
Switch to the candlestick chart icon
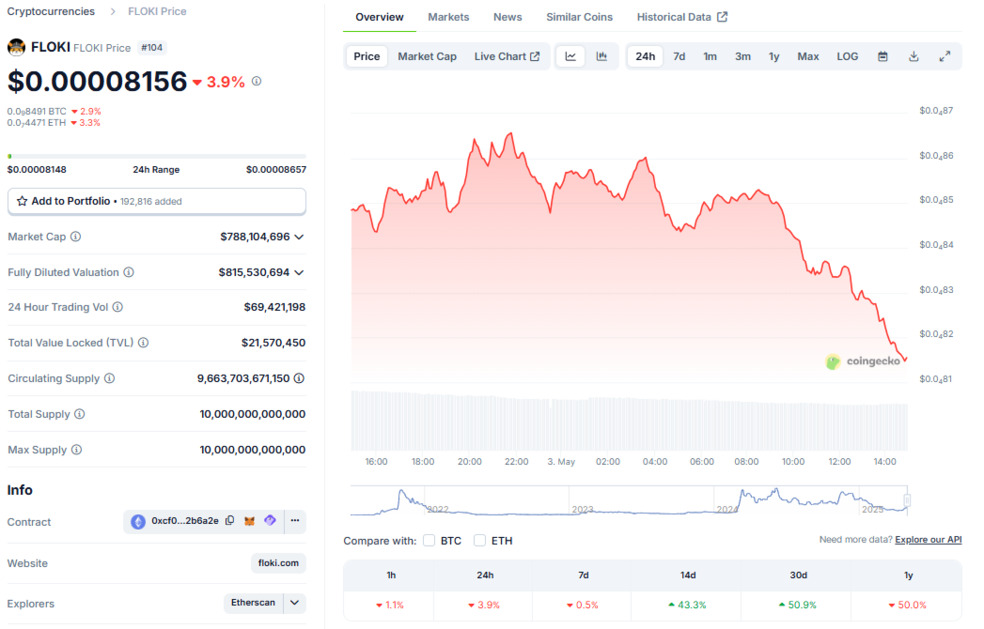[x=602, y=56]
